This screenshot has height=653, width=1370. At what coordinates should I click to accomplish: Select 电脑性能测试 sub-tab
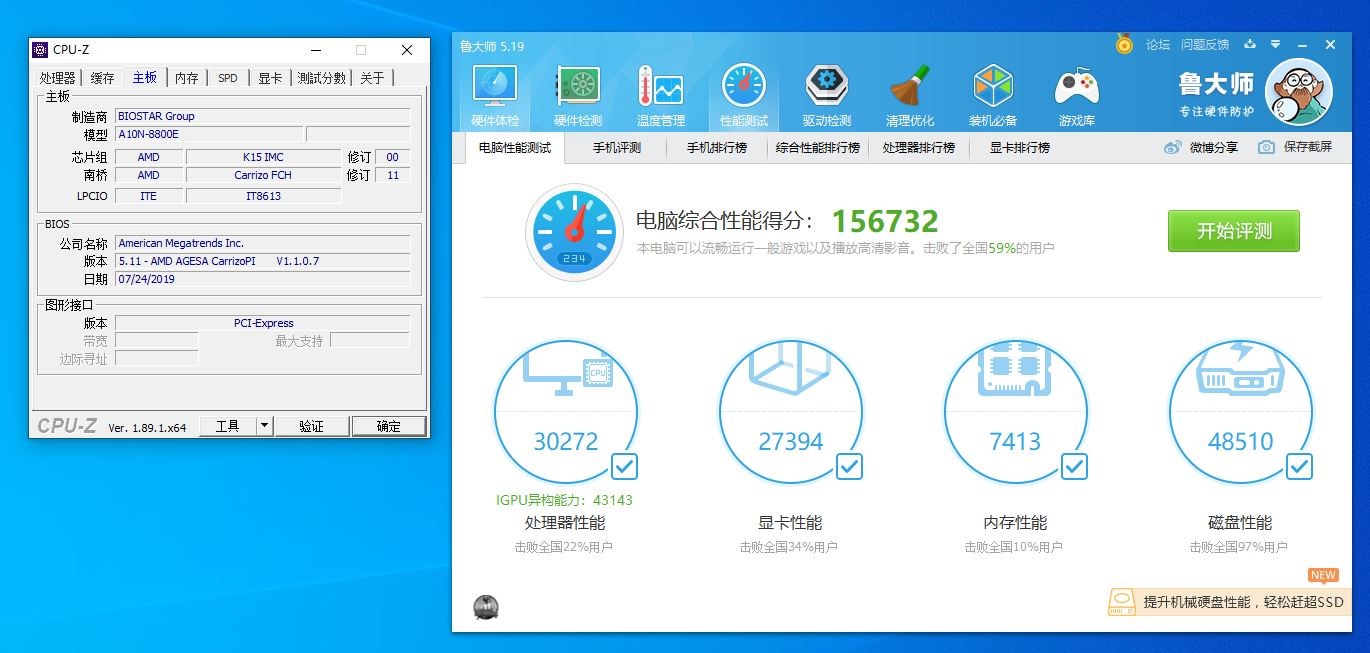[x=515, y=148]
